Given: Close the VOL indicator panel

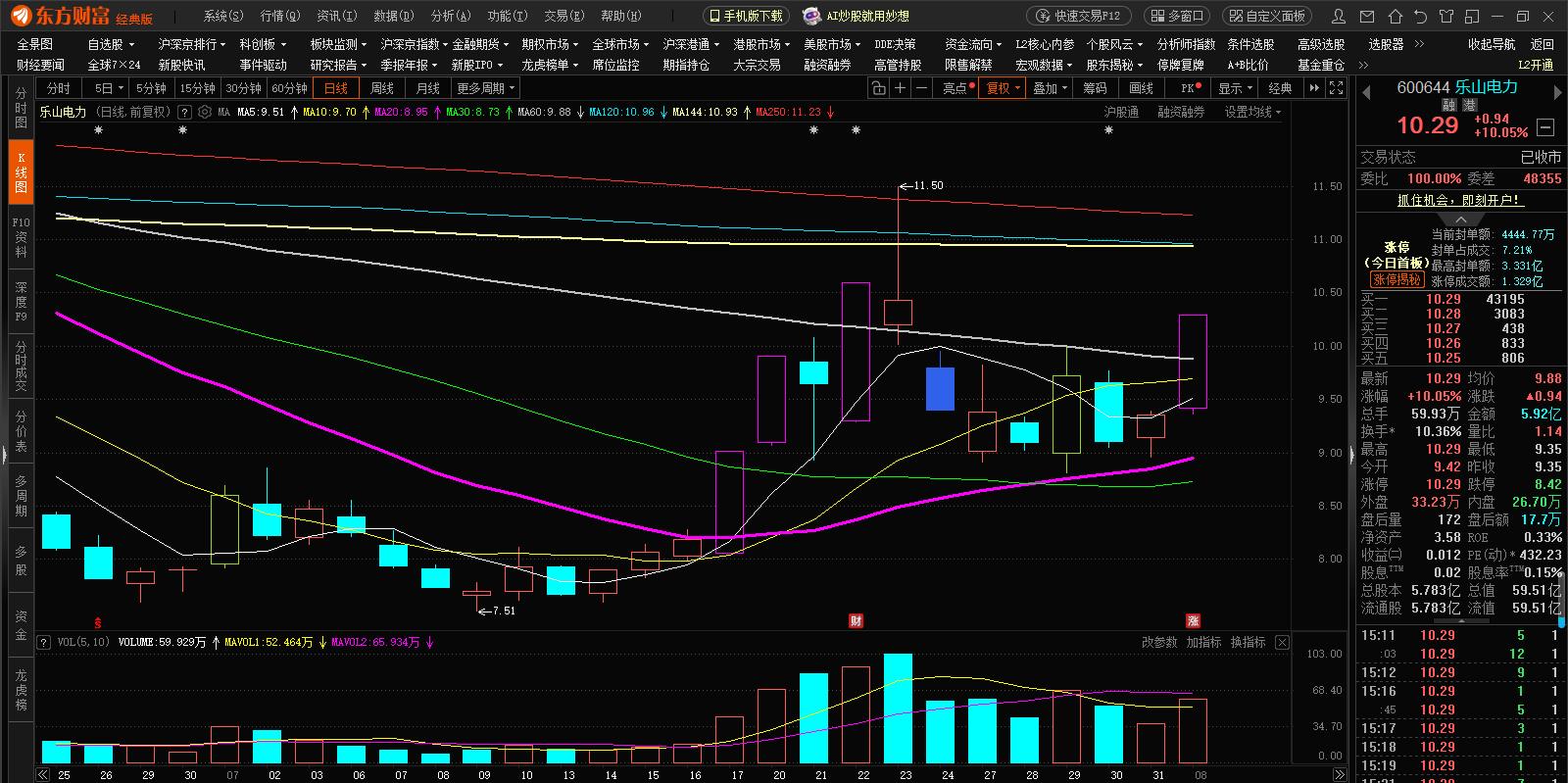Looking at the screenshot, I should pos(1282,643).
